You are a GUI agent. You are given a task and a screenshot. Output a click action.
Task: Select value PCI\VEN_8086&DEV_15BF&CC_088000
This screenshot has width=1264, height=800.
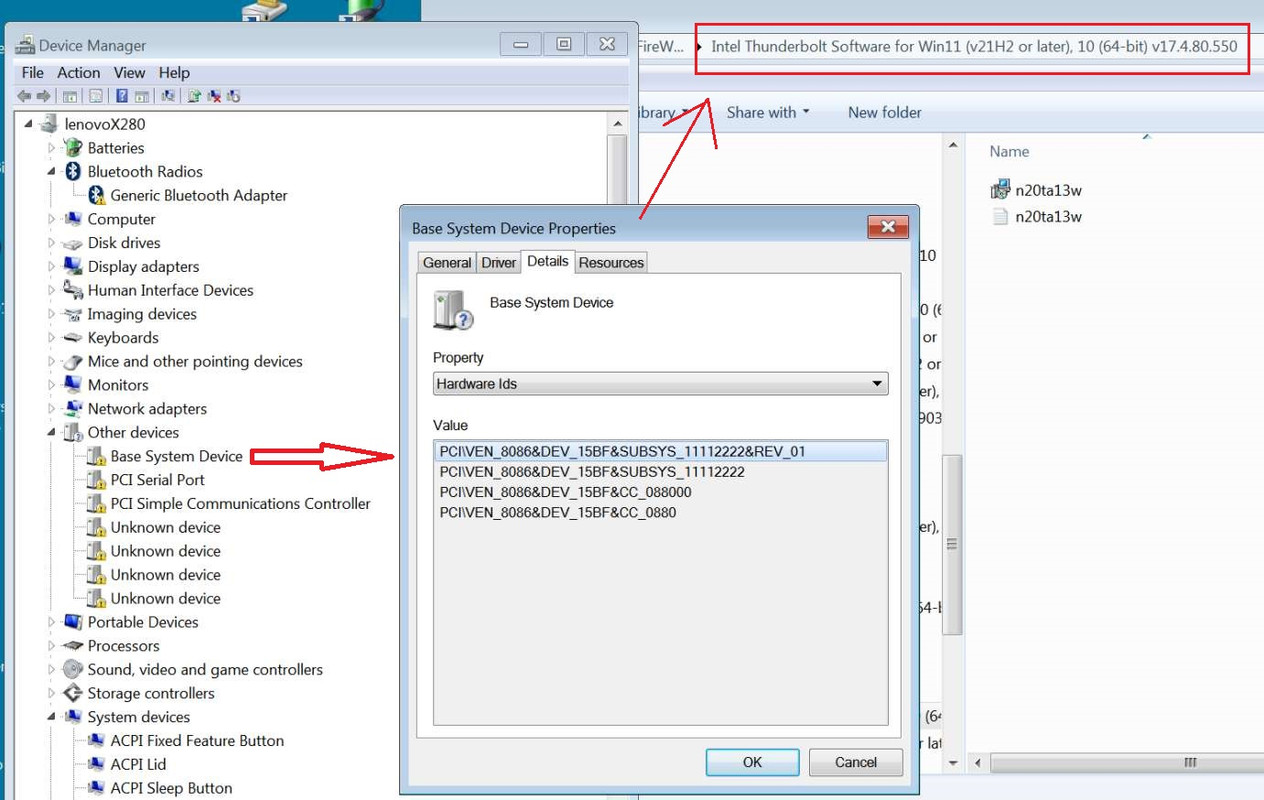pyautogui.click(x=565, y=493)
